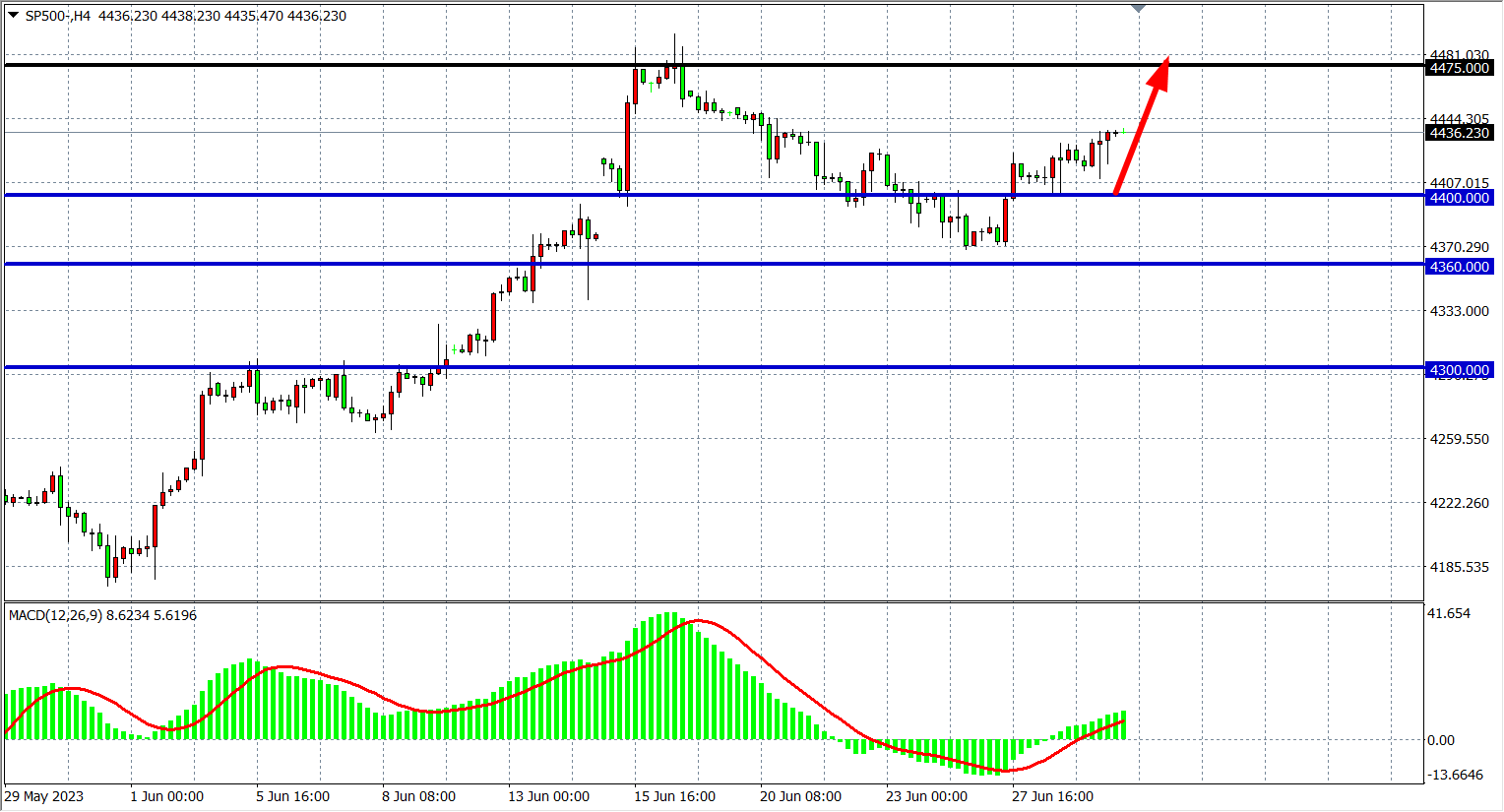This screenshot has height=812, width=1504.
Task: Select the blue 4400.000 level label
Action: 1459,198
